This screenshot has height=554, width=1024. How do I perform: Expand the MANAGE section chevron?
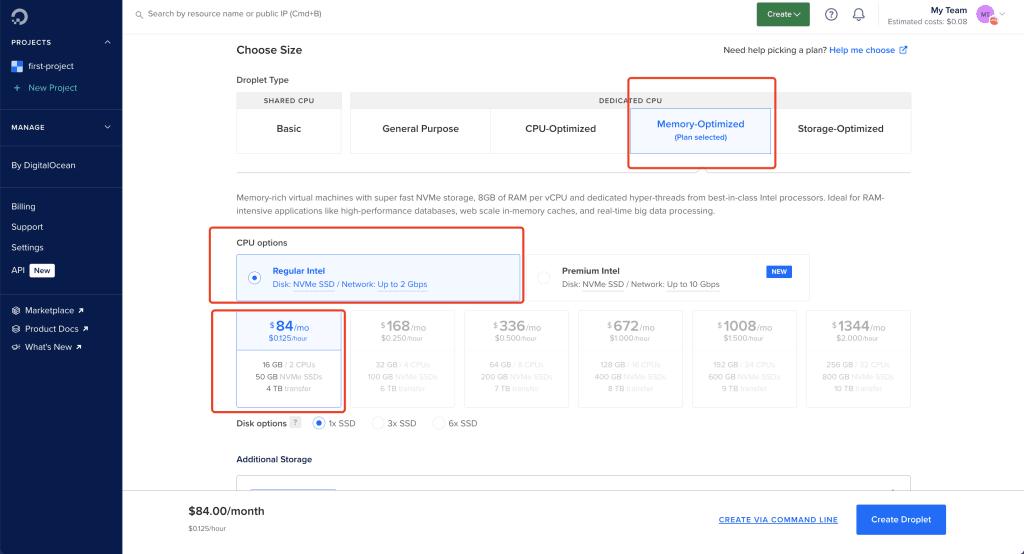(108, 127)
